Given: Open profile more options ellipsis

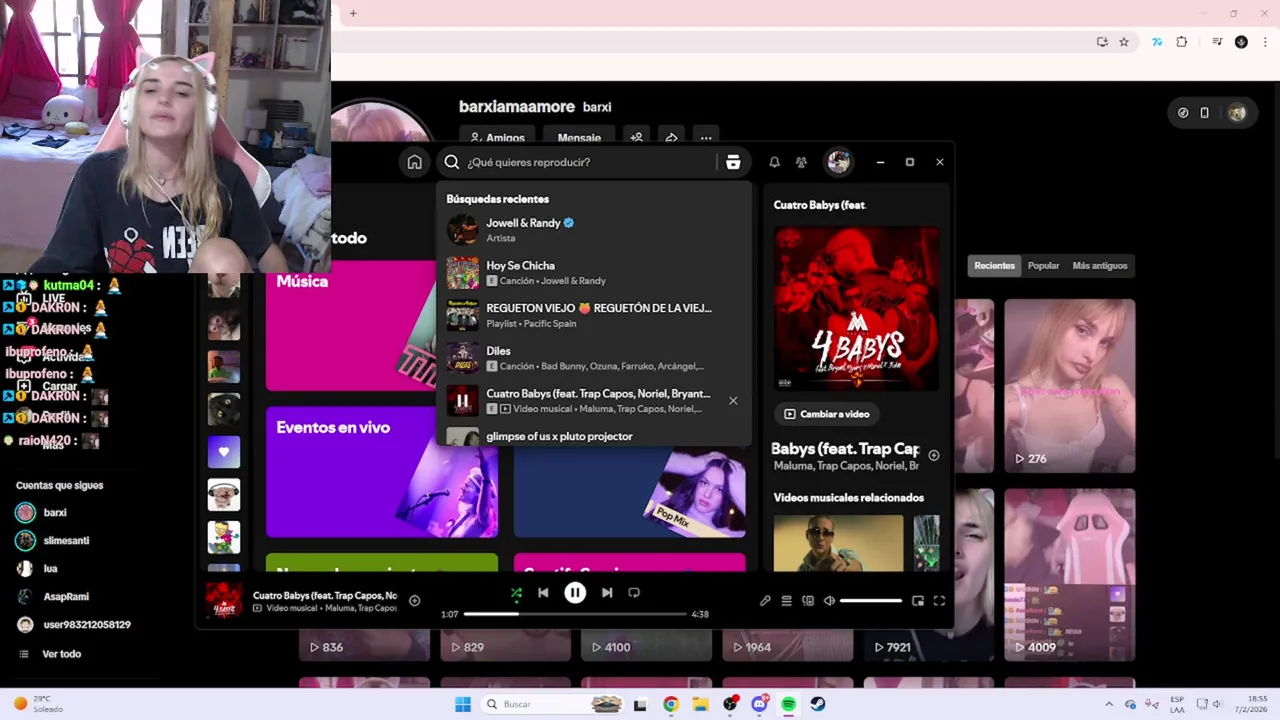Looking at the screenshot, I should [706, 138].
